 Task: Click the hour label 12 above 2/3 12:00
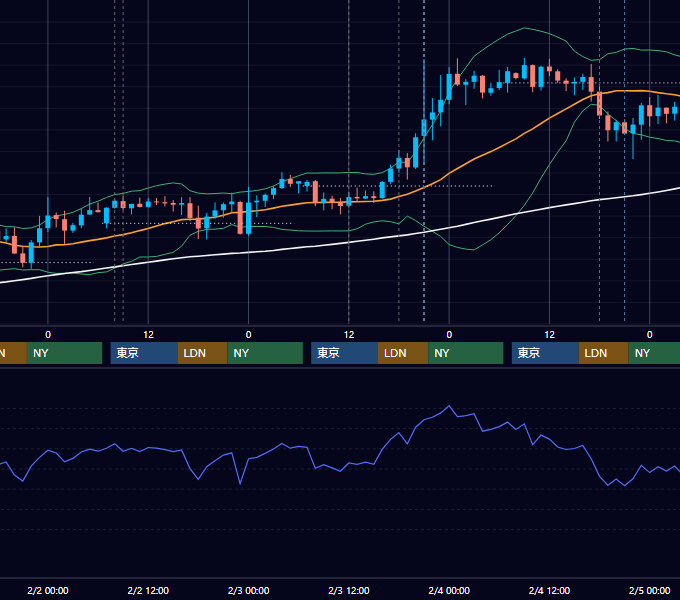pyautogui.click(x=349, y=335)
